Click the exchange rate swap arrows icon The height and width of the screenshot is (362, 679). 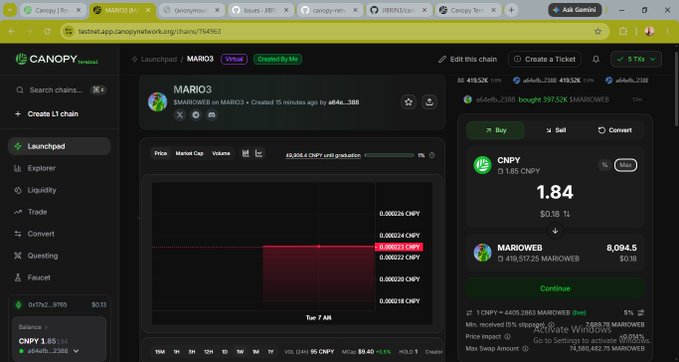tap(469, 313)
